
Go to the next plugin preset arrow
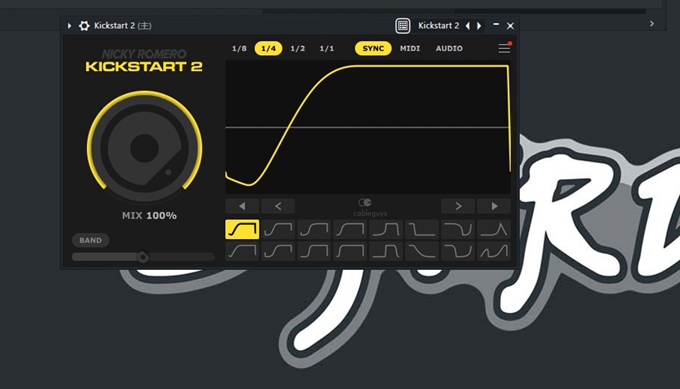(x=479, y=26)
